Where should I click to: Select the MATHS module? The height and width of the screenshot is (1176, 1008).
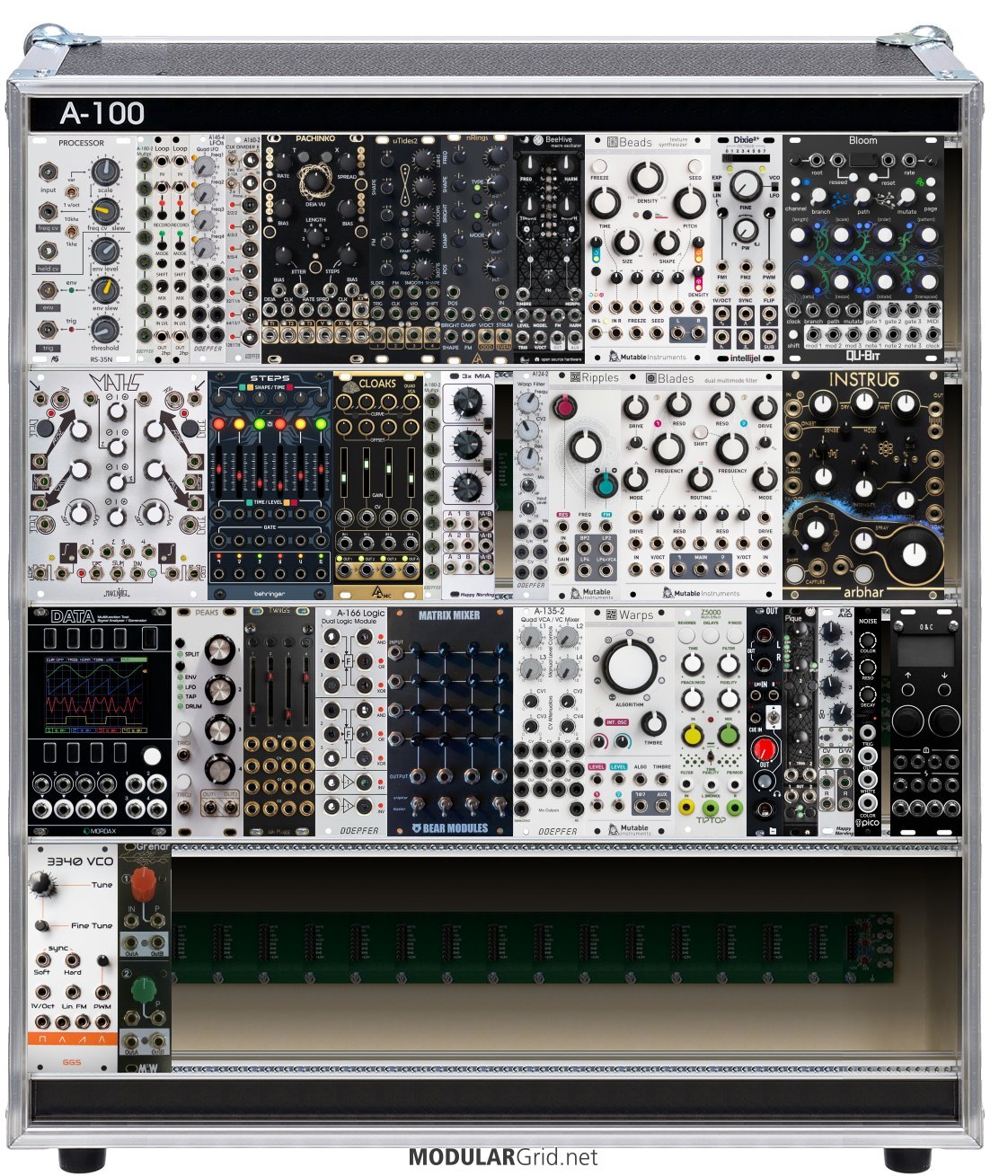(x=118, y=485)
